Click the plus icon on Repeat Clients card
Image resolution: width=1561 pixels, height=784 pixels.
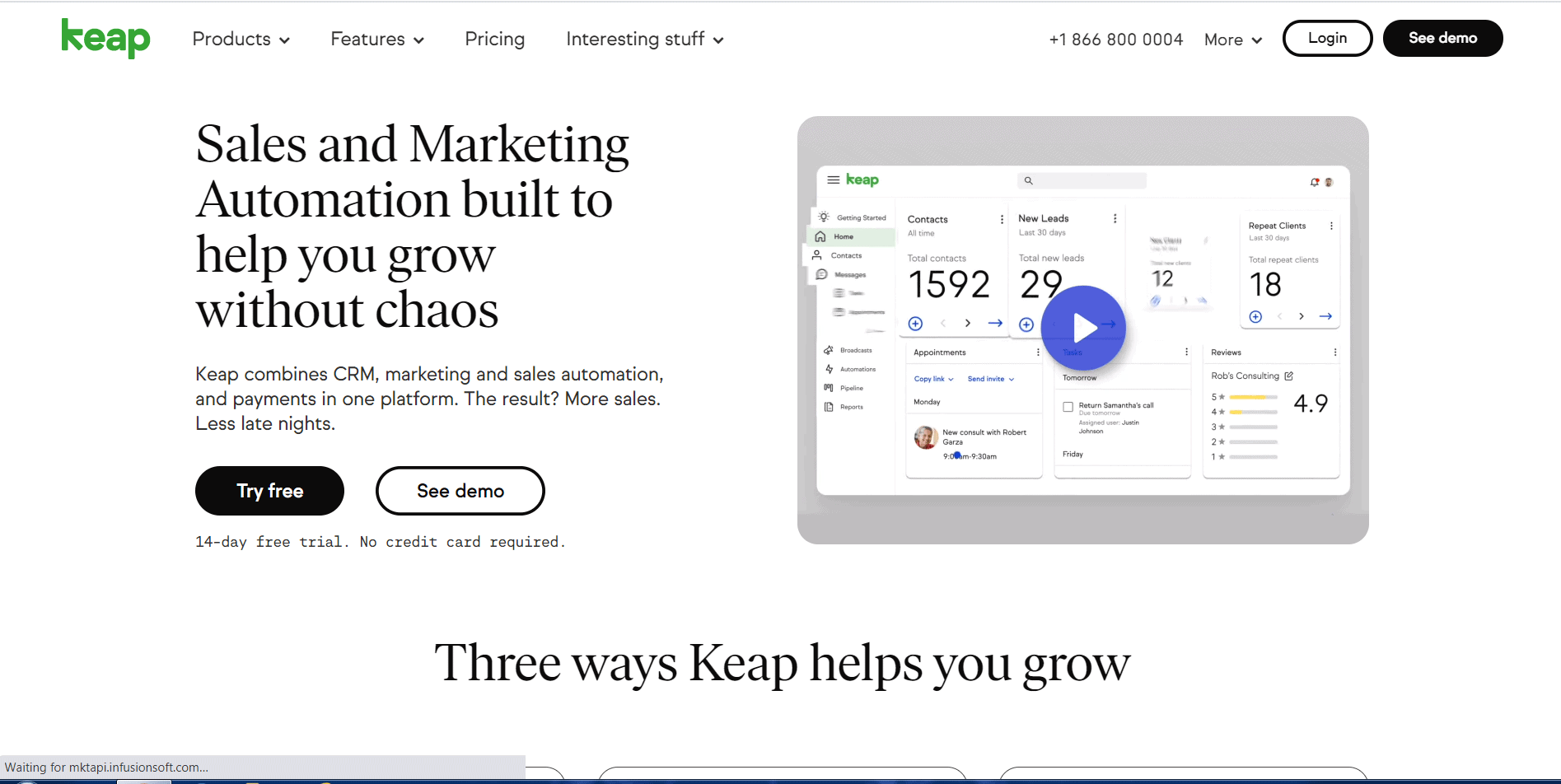[x=1255, y=316]
